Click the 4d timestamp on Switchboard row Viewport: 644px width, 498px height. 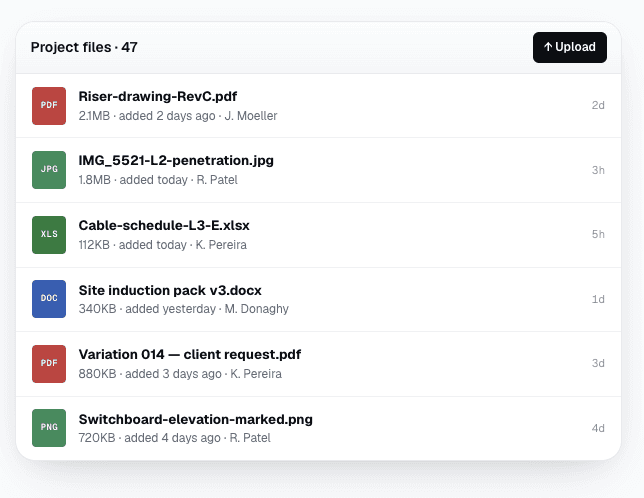coord(598,428)
